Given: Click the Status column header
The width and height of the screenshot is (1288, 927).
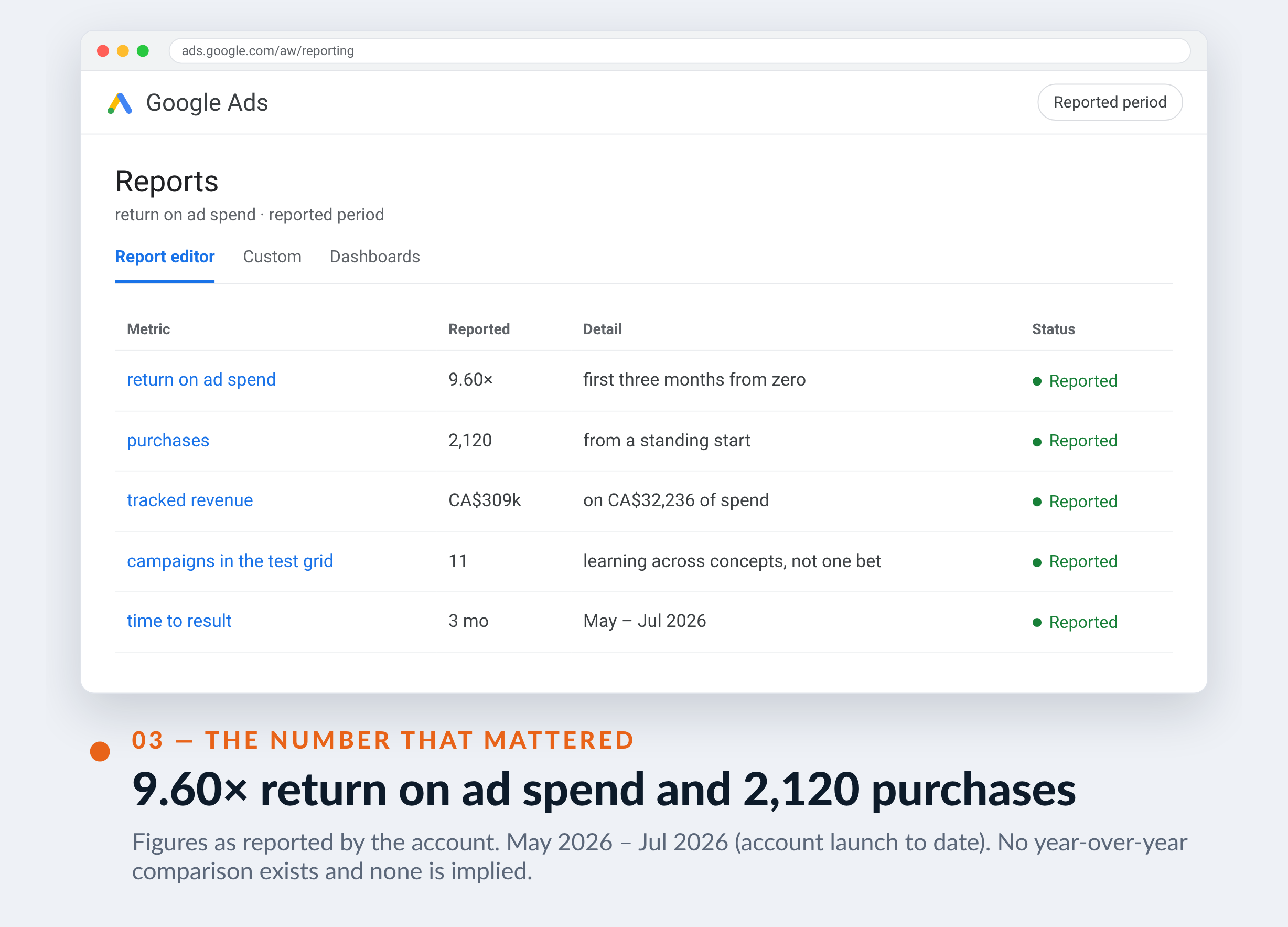Looking at the screenshot, I should pyautogui.click(x=1053, y=329).
